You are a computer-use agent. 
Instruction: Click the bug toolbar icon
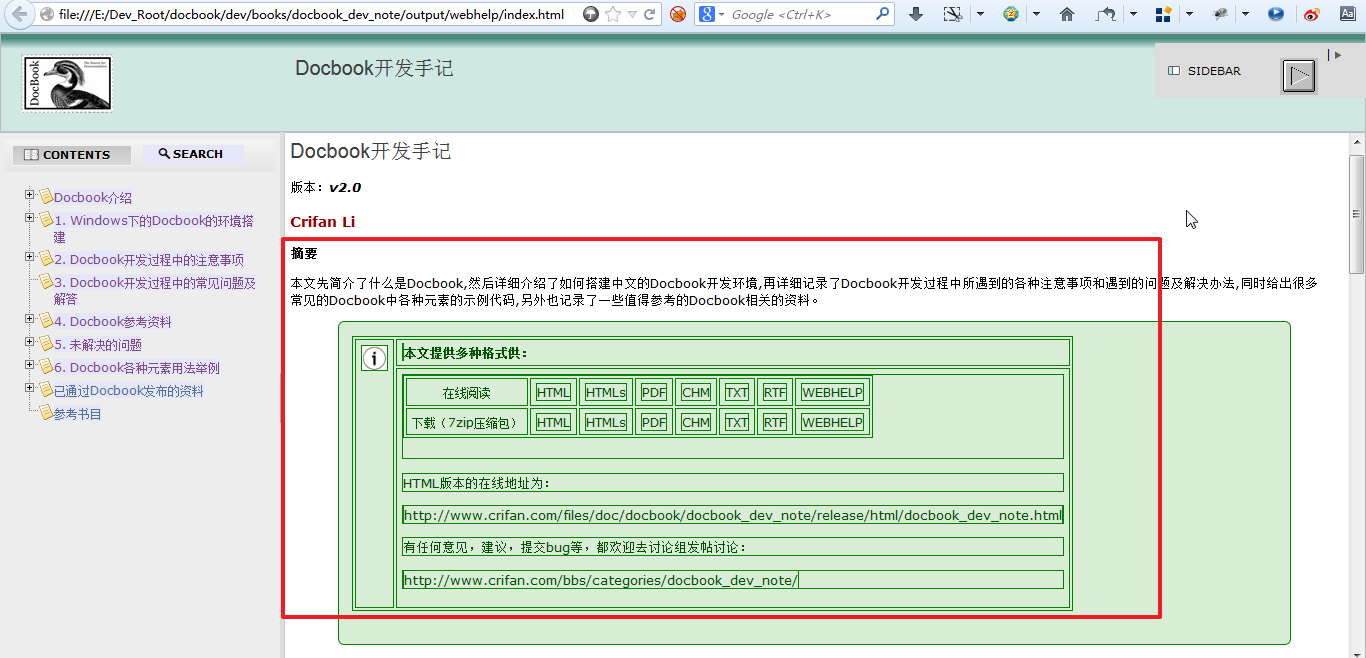1220,14
